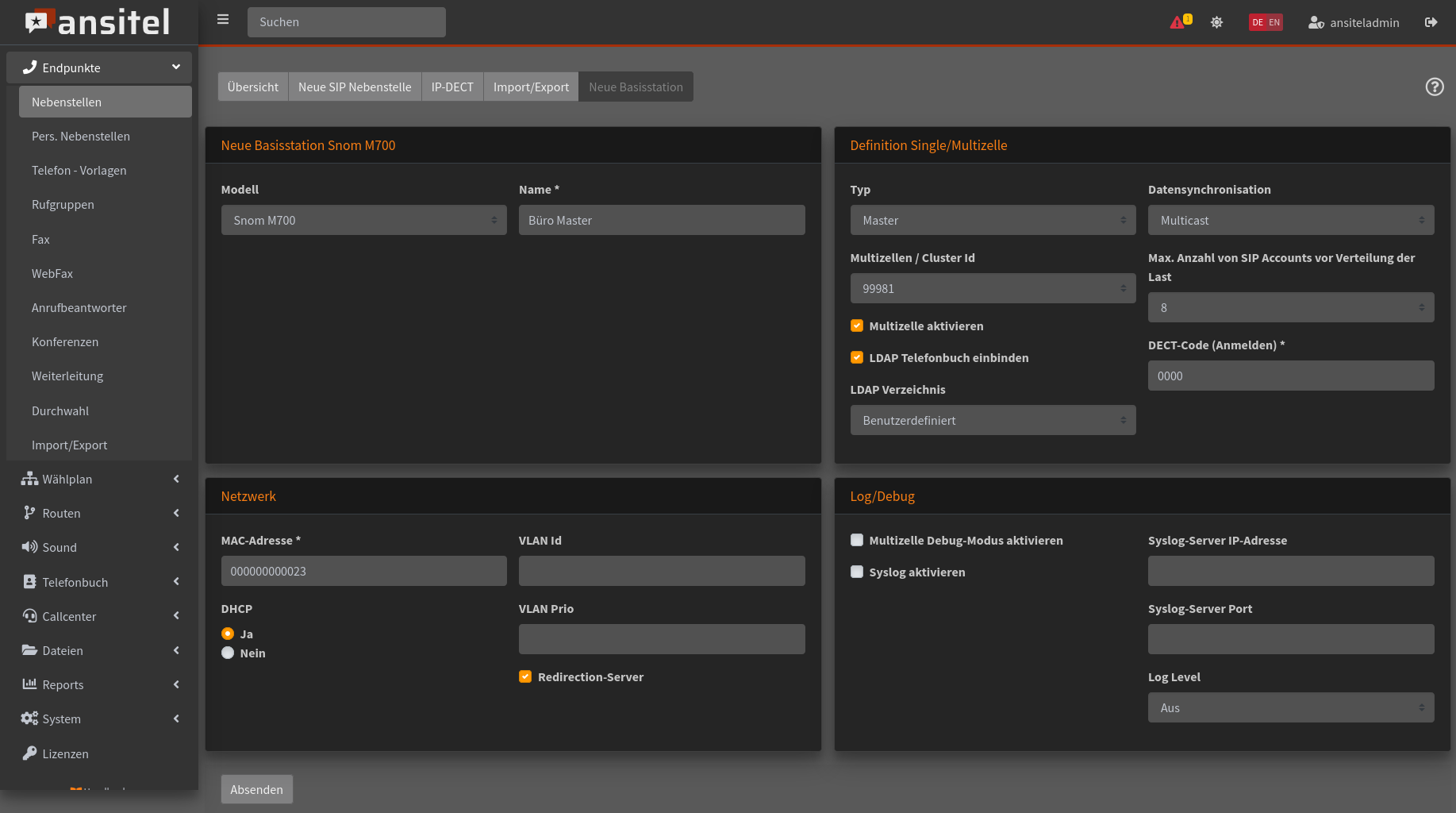Switch language to EN
This screenshot has height=813, width=1456.
click(x=1274, y=22)
